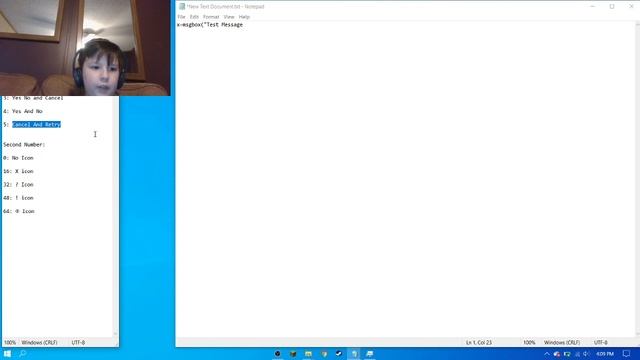
Task: Show hidden system tray icons
Action: pyautogui.click(x=547, y=354)
